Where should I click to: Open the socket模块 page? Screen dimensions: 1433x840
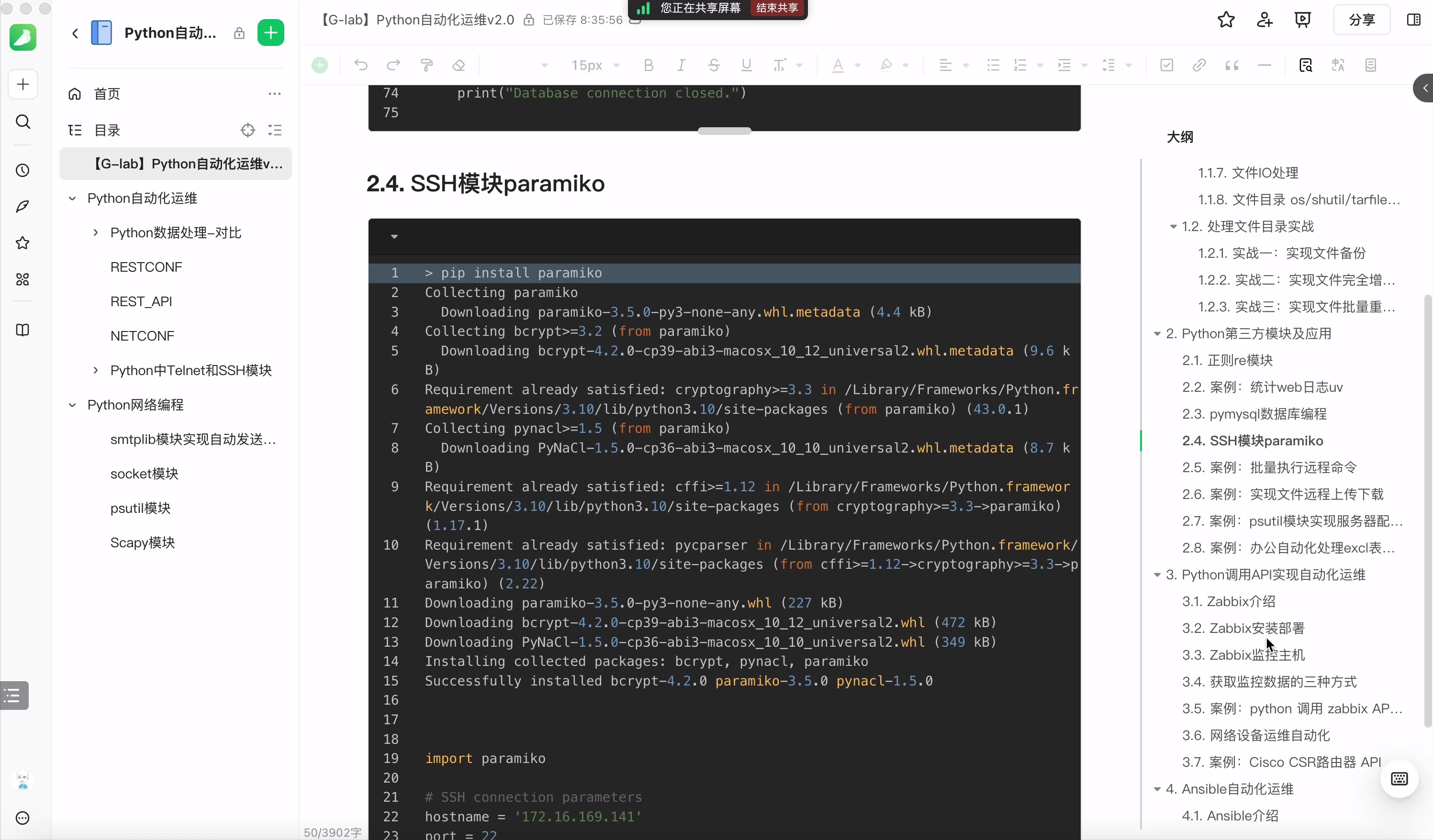tap(145, 474)
